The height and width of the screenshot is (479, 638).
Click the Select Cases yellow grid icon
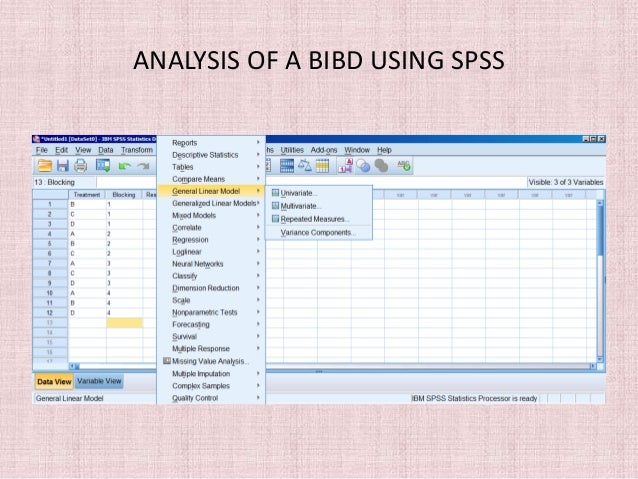[322, 166]
